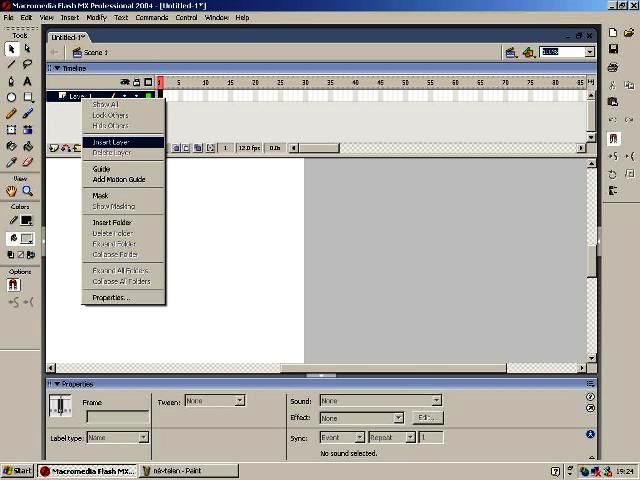
Task: Open the Sound dropdown list
Action: pos(380,401)
